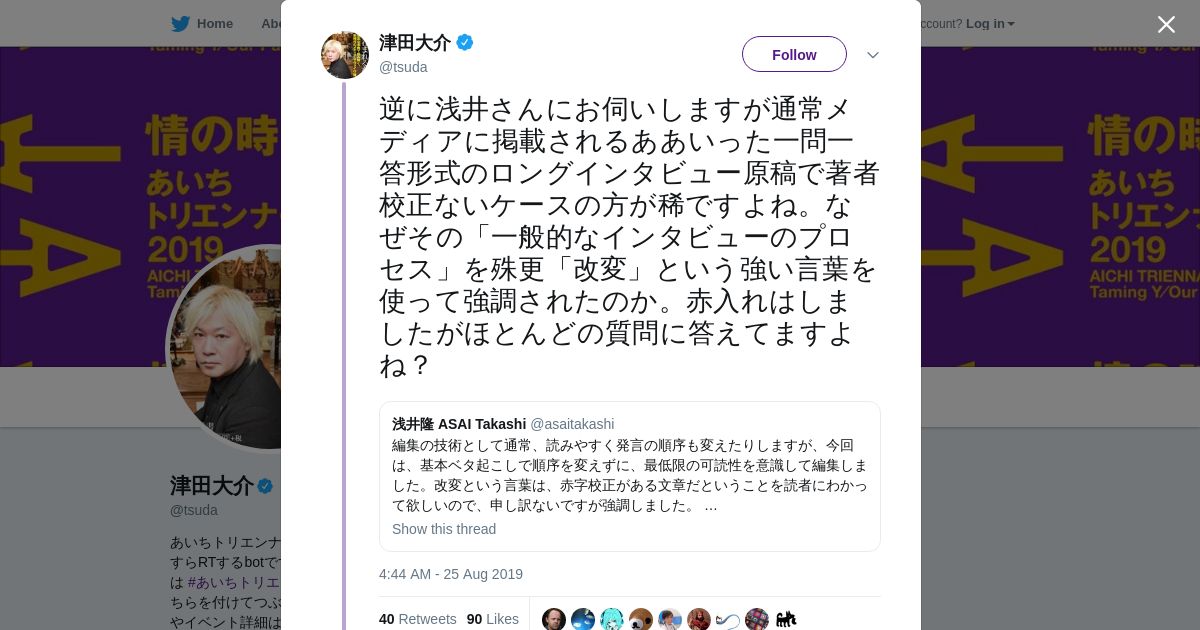Click the blue earth liker avatar
The height and width of the screenshot is (630, 1200).
[583, 620]
